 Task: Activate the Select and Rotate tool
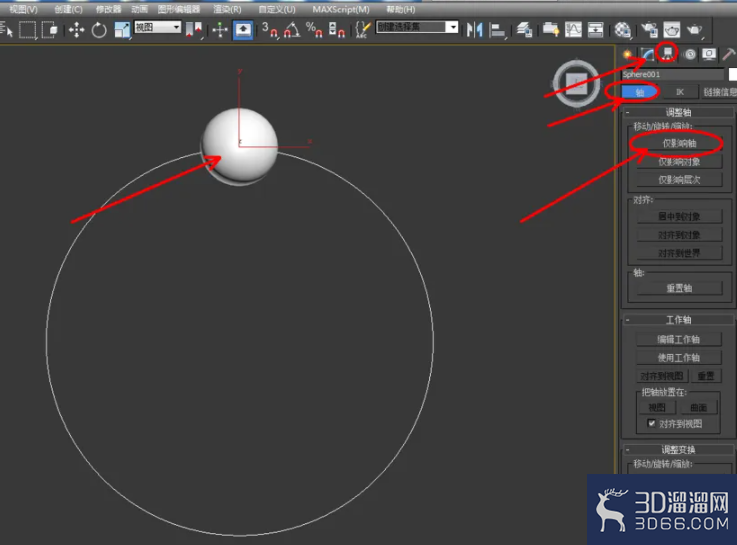click(99, 30)
